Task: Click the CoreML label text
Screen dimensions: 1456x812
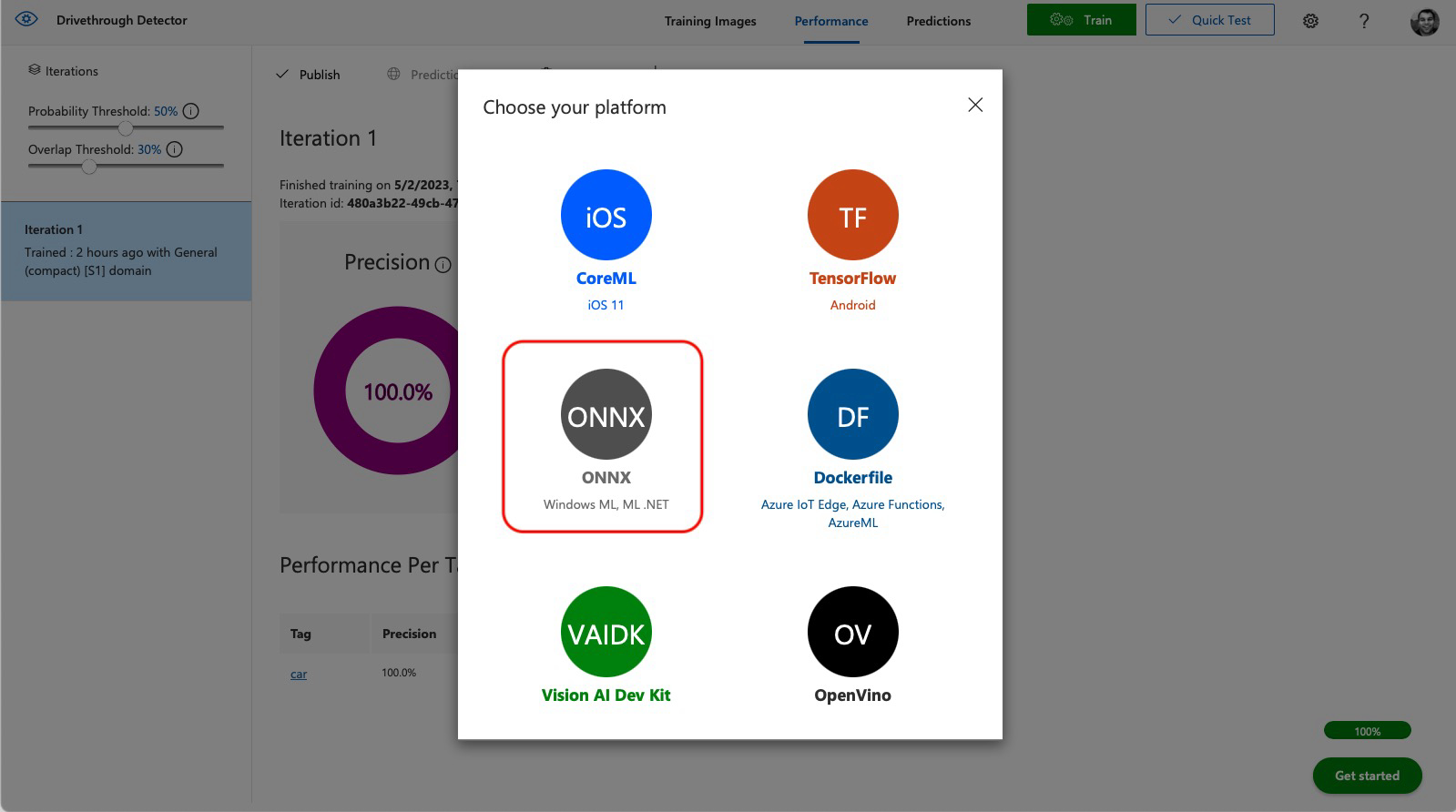Action: coord(606,279)
